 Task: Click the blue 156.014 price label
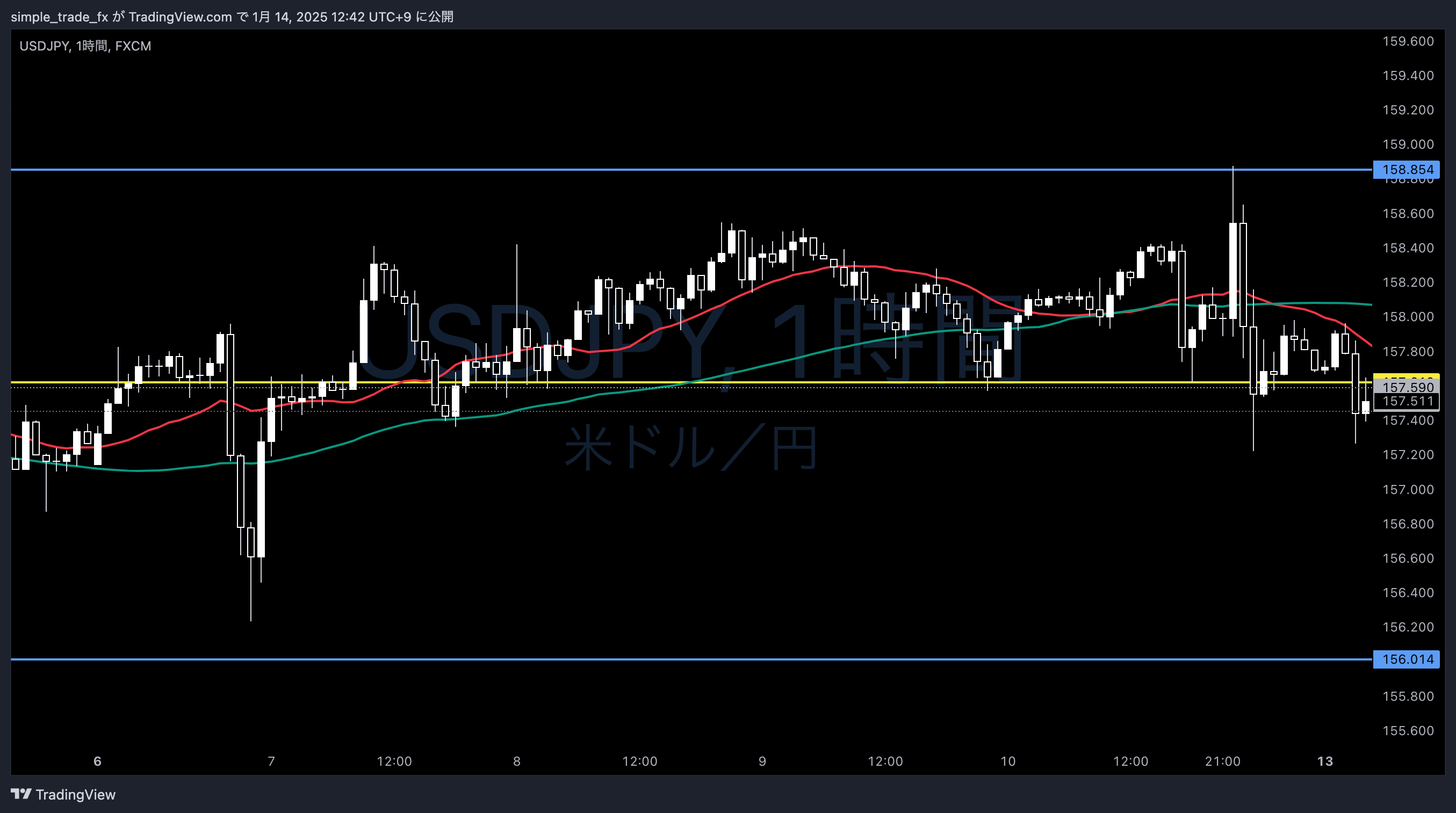(x=1406, y=659)
